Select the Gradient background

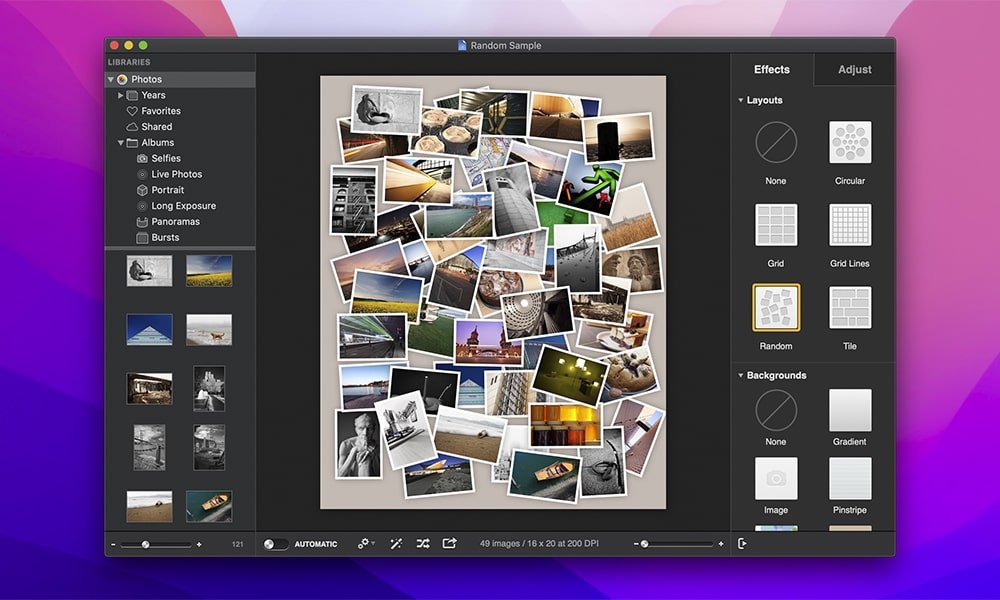850,410
